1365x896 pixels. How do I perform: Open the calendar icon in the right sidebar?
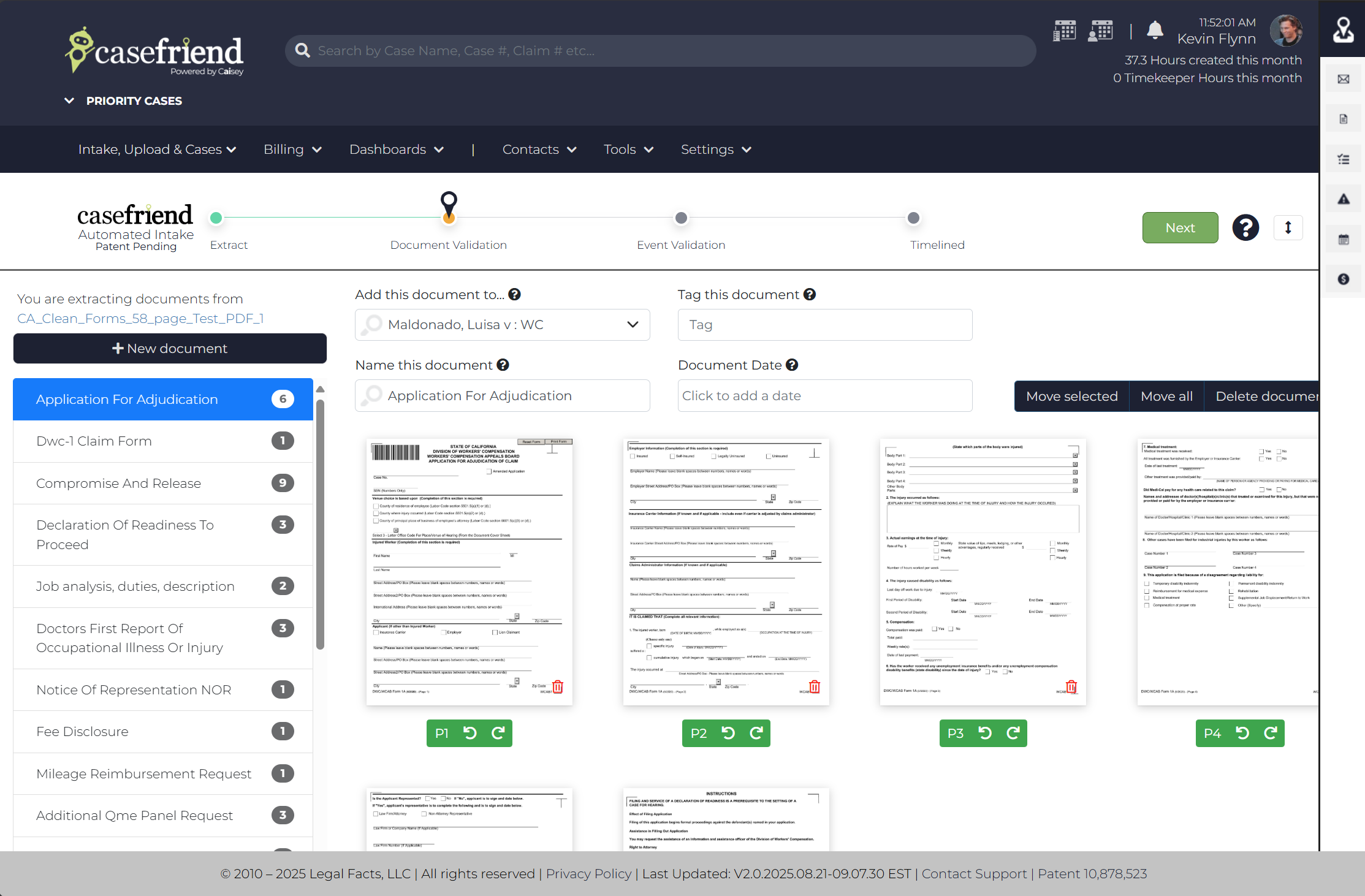pos(1344,238)
